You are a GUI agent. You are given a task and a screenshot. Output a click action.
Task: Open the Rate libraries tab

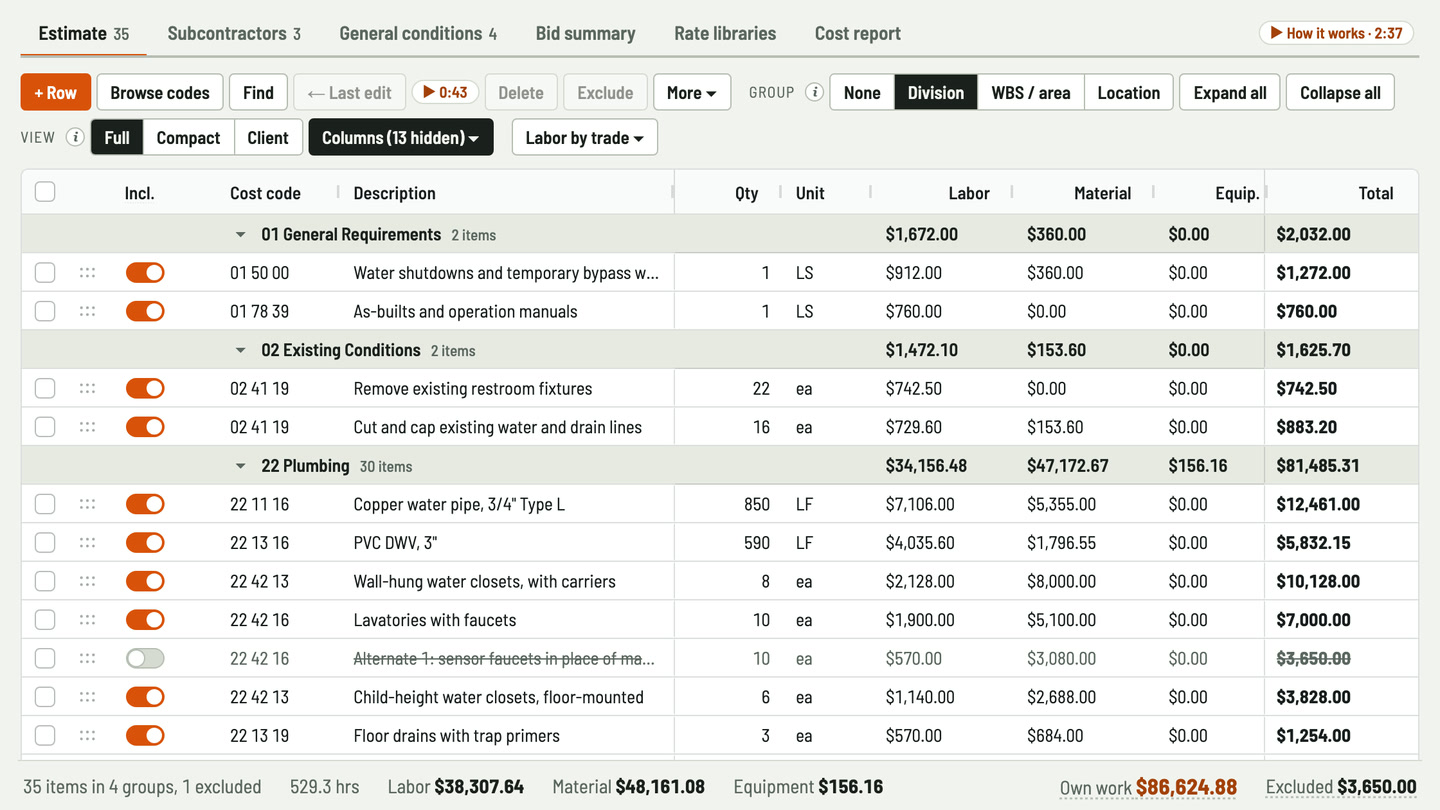point(725,33)
